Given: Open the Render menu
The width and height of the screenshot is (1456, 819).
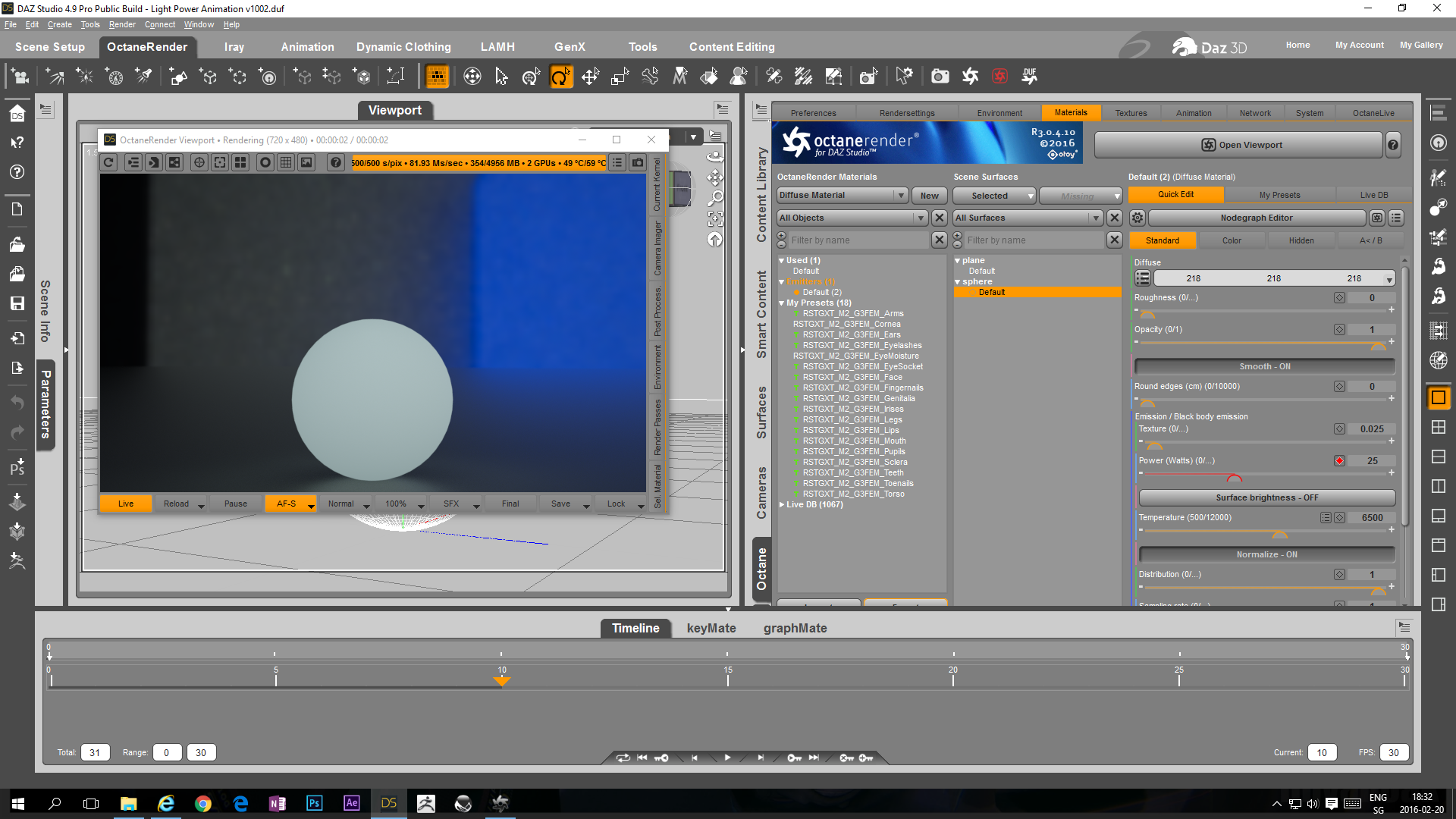Looking at the screenshot, I should coord(121,24).
